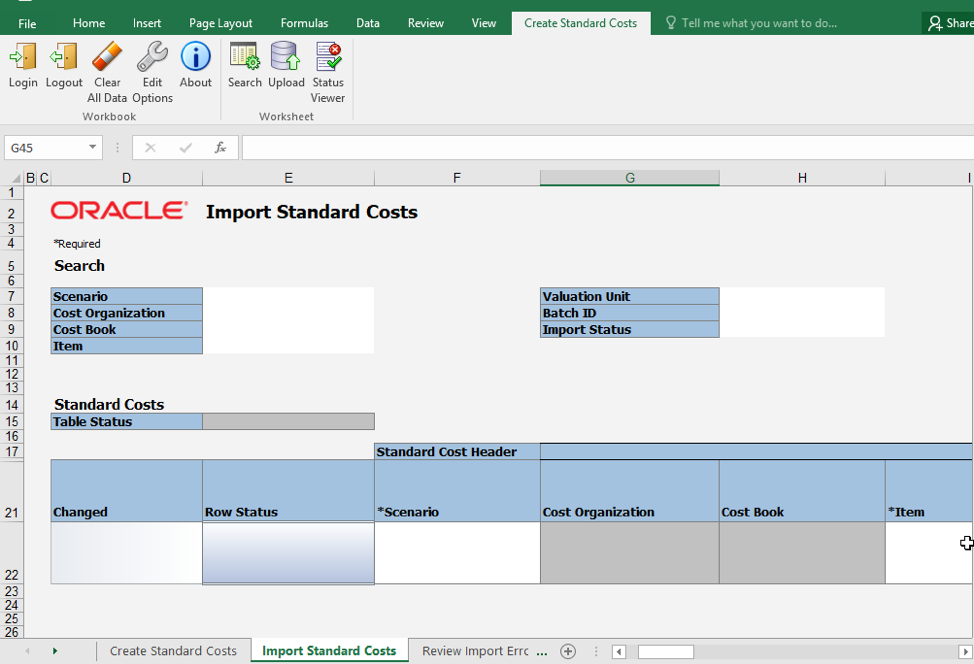The width and height of the screenshot is (974, 664).
Task: Select the Scenario search value cell
Action: [288, 296]
